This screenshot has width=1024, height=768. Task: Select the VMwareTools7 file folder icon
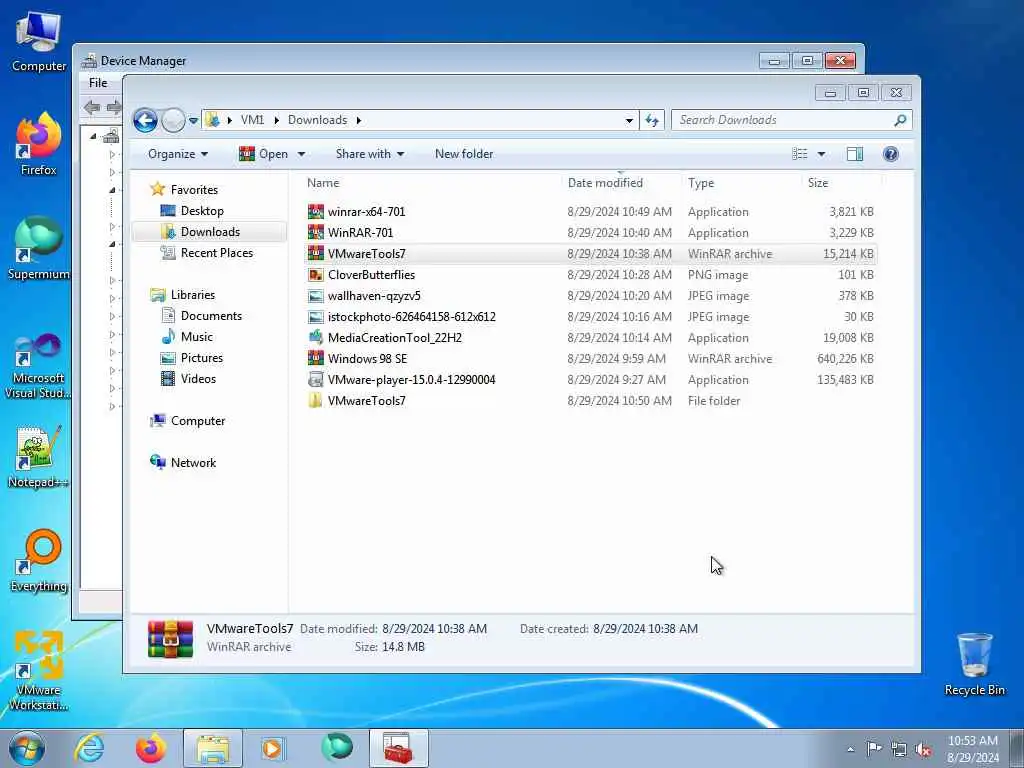tap(316, 400)
